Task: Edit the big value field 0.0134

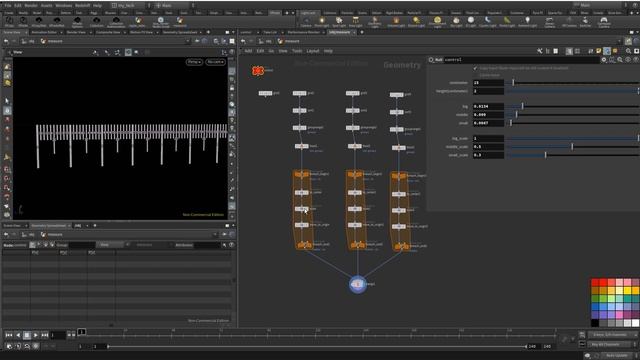Action: (488, 106)
